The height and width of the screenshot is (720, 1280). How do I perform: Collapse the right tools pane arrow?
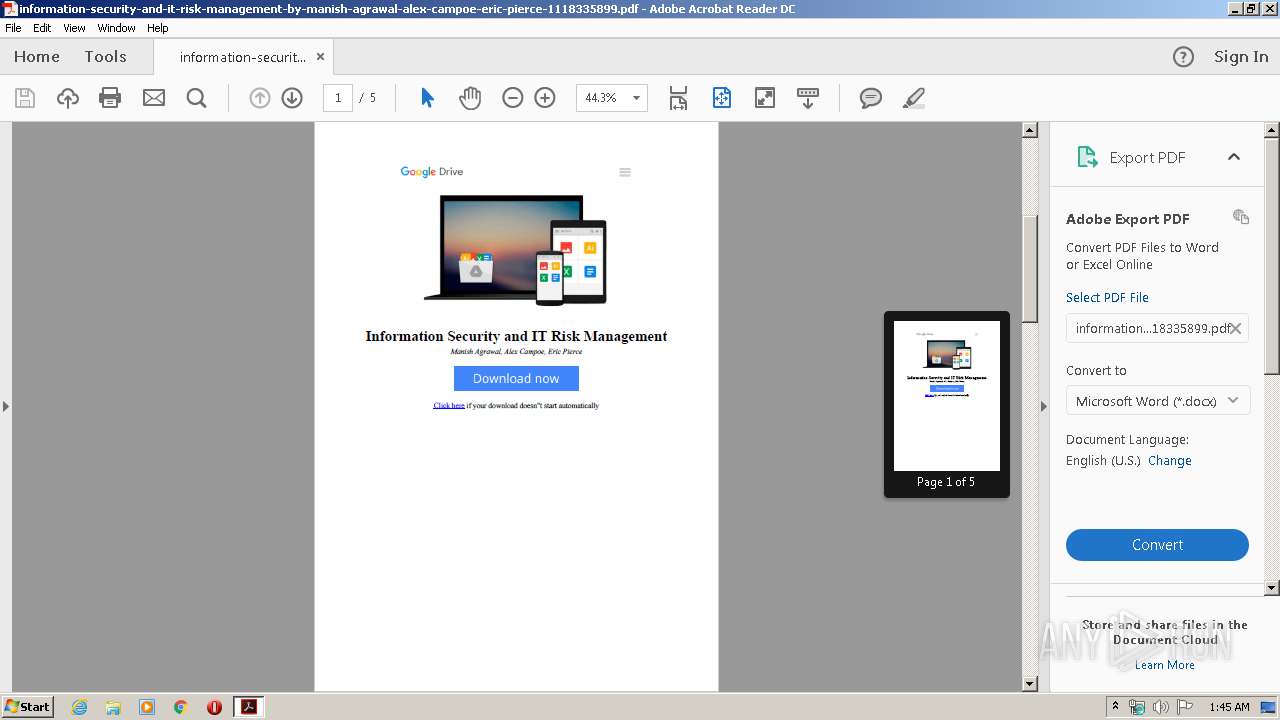pyautogui.click(x=1044, y=406)
